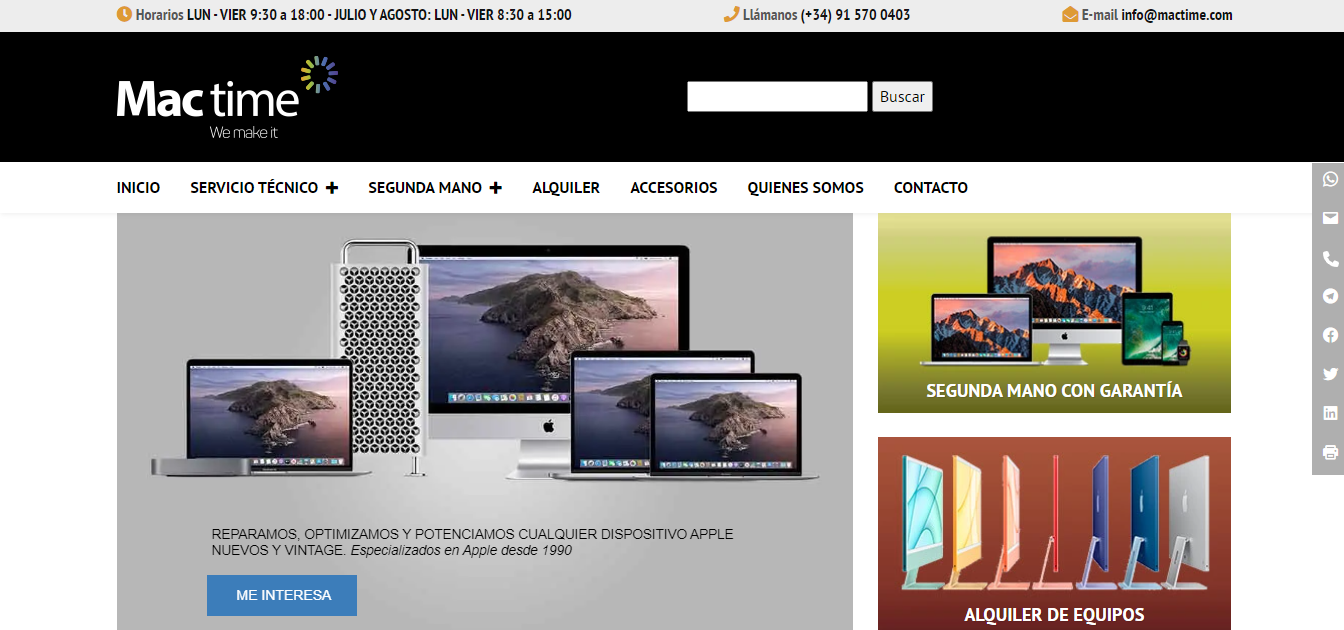Screen dimensions: 1344x630
Task: Click the Me Interesa button
Action: [282, 595]
